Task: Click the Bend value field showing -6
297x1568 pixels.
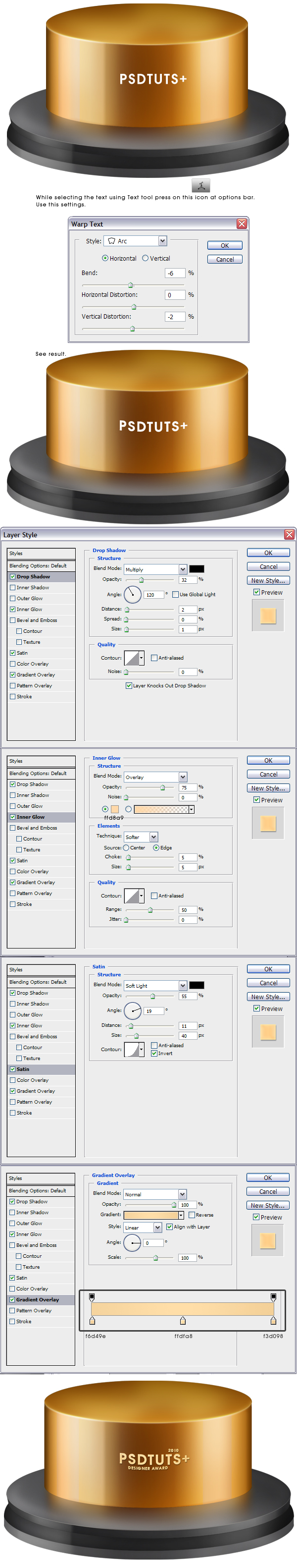Action: click(x=175, y=273)
